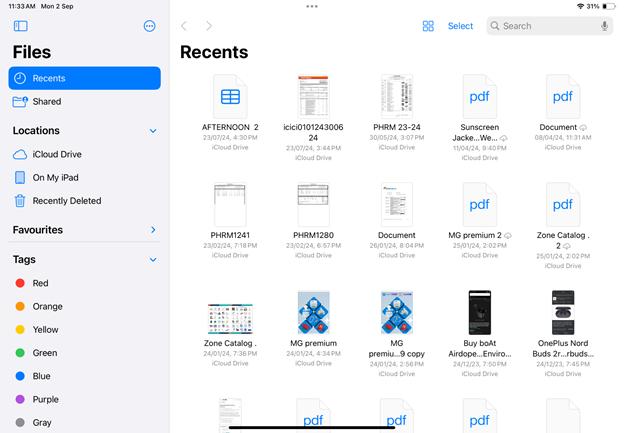624x433 pixels.
Task: Open On My iPad location
Action: click(x=84, y=177)
